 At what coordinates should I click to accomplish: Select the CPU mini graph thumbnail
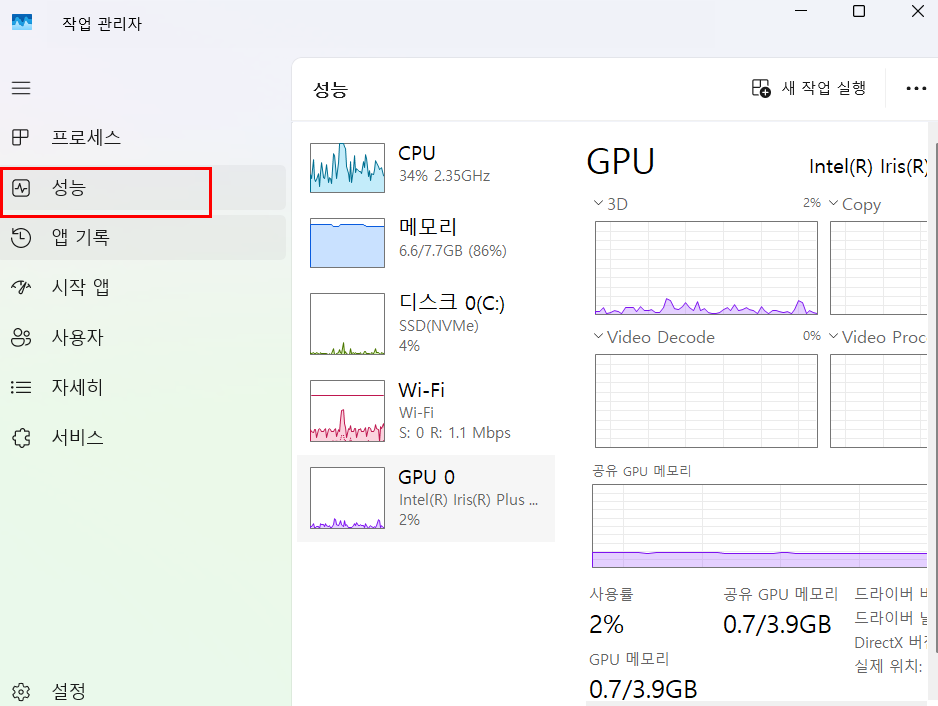pos(347,168)
